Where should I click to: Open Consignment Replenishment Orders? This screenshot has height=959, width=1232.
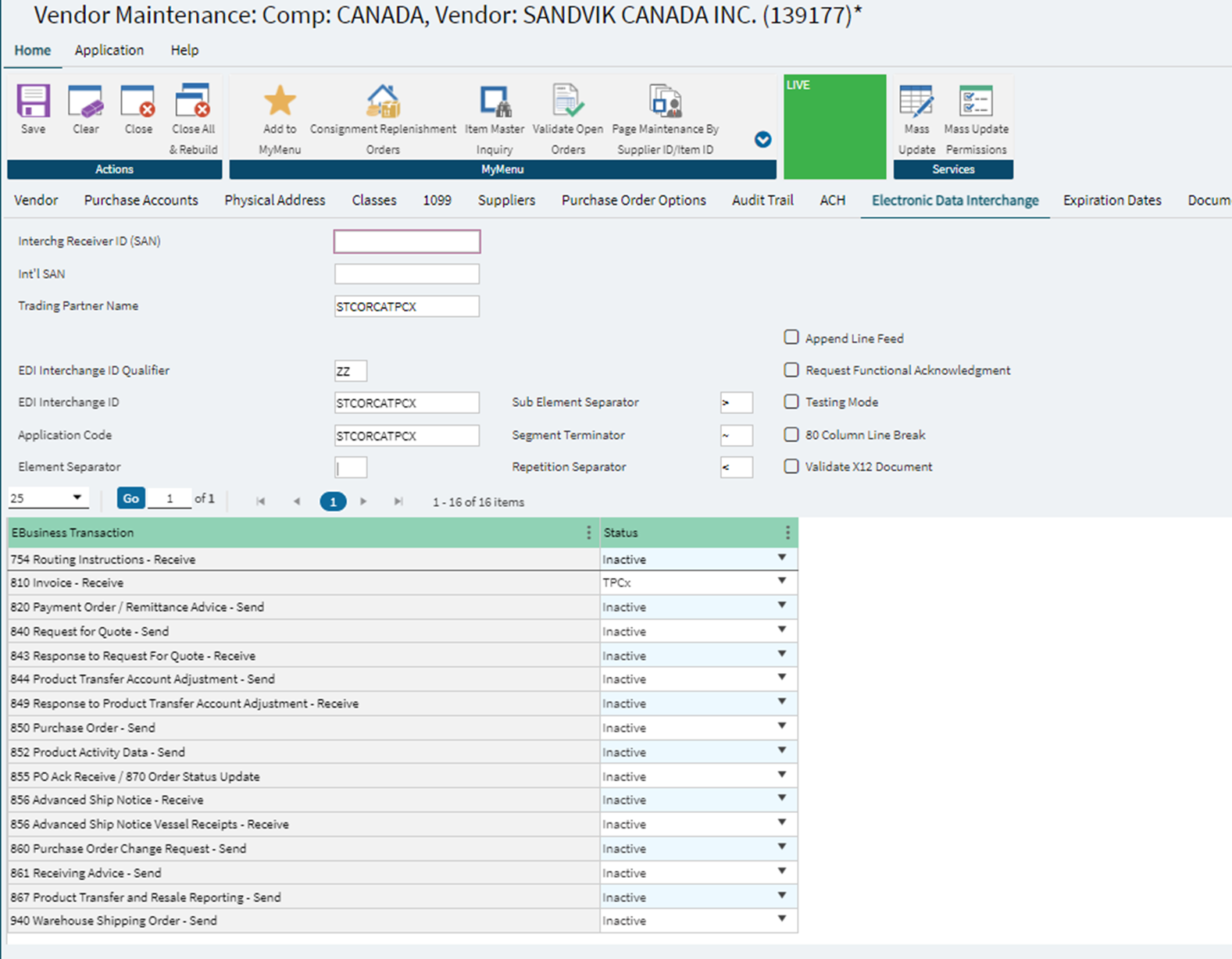pyautogui.click(x=383, y=102)
